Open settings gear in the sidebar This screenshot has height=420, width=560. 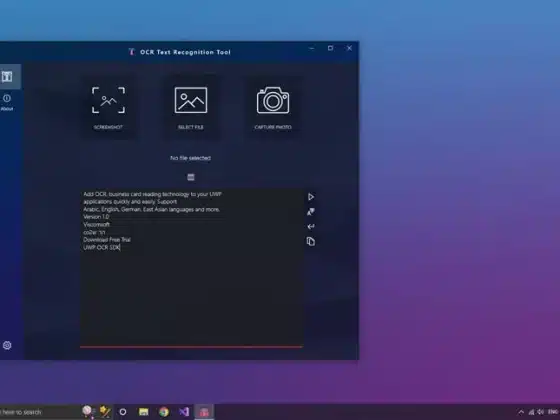tap(7, 345)
